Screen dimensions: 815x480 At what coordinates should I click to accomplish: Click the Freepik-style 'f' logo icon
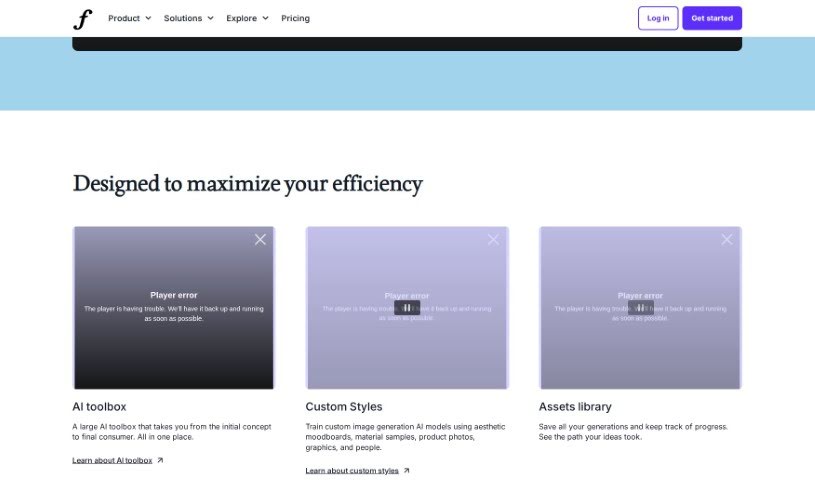[82, 18]
